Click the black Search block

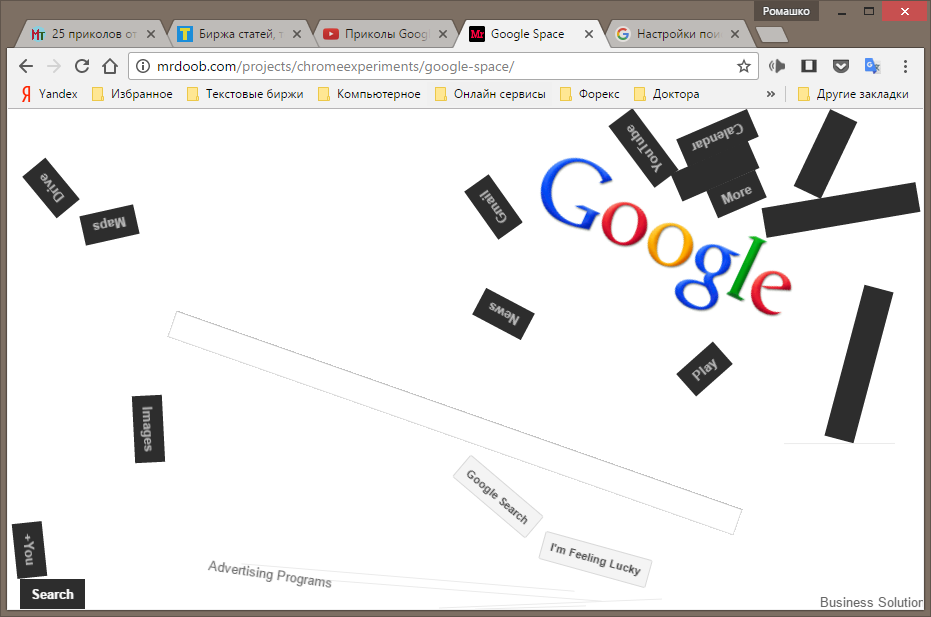(x=53, y=594)
